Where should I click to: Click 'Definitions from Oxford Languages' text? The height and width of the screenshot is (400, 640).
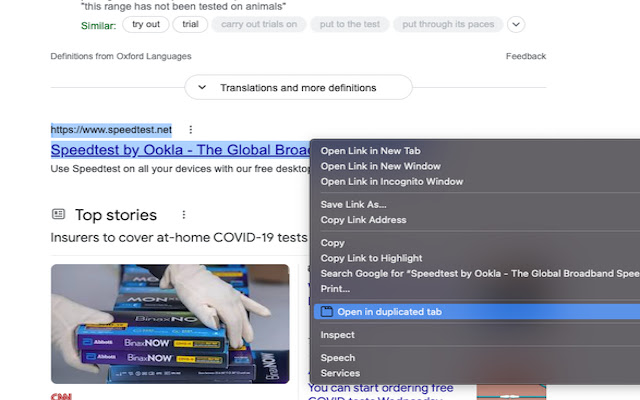pyautogui.click(x=121, y=56)
